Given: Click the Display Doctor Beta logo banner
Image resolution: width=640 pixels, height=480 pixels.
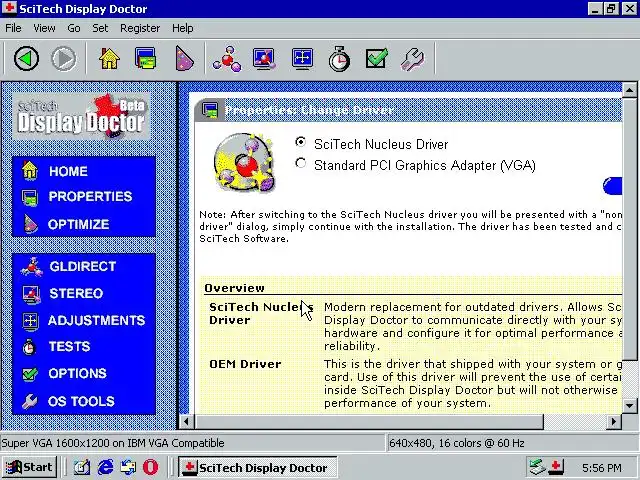Looking at the screenshot, I should (82, 116).
